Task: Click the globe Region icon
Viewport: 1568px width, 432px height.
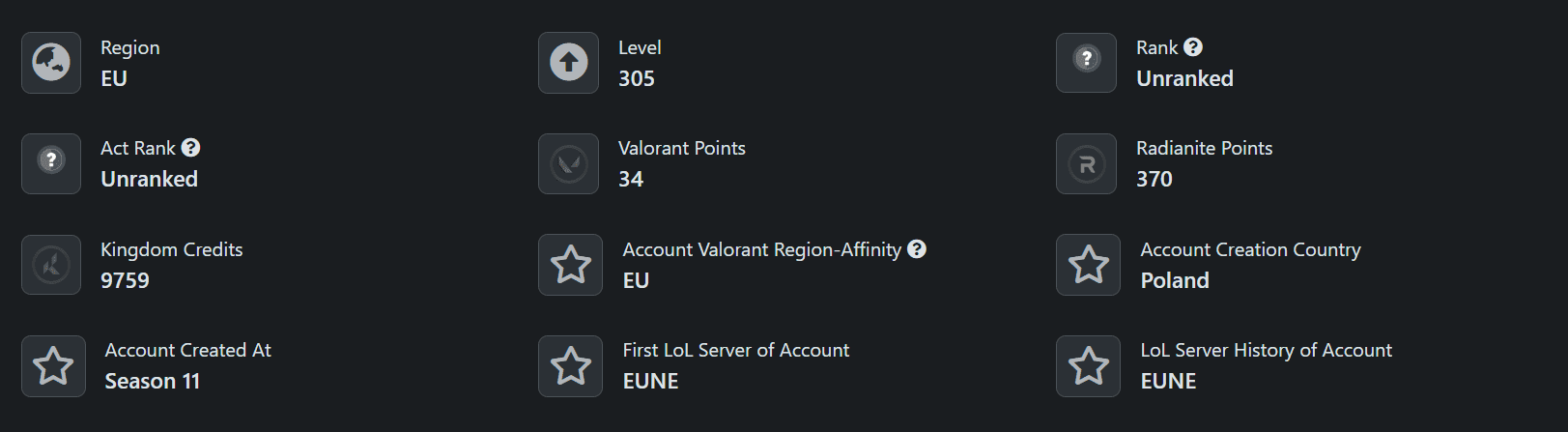Action: click(x=51, y=63)
